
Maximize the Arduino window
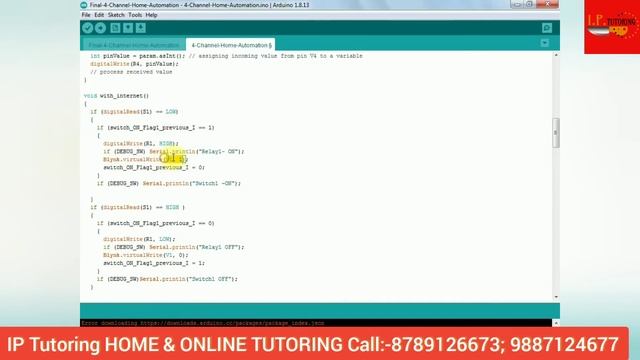[x=529, y=4]
